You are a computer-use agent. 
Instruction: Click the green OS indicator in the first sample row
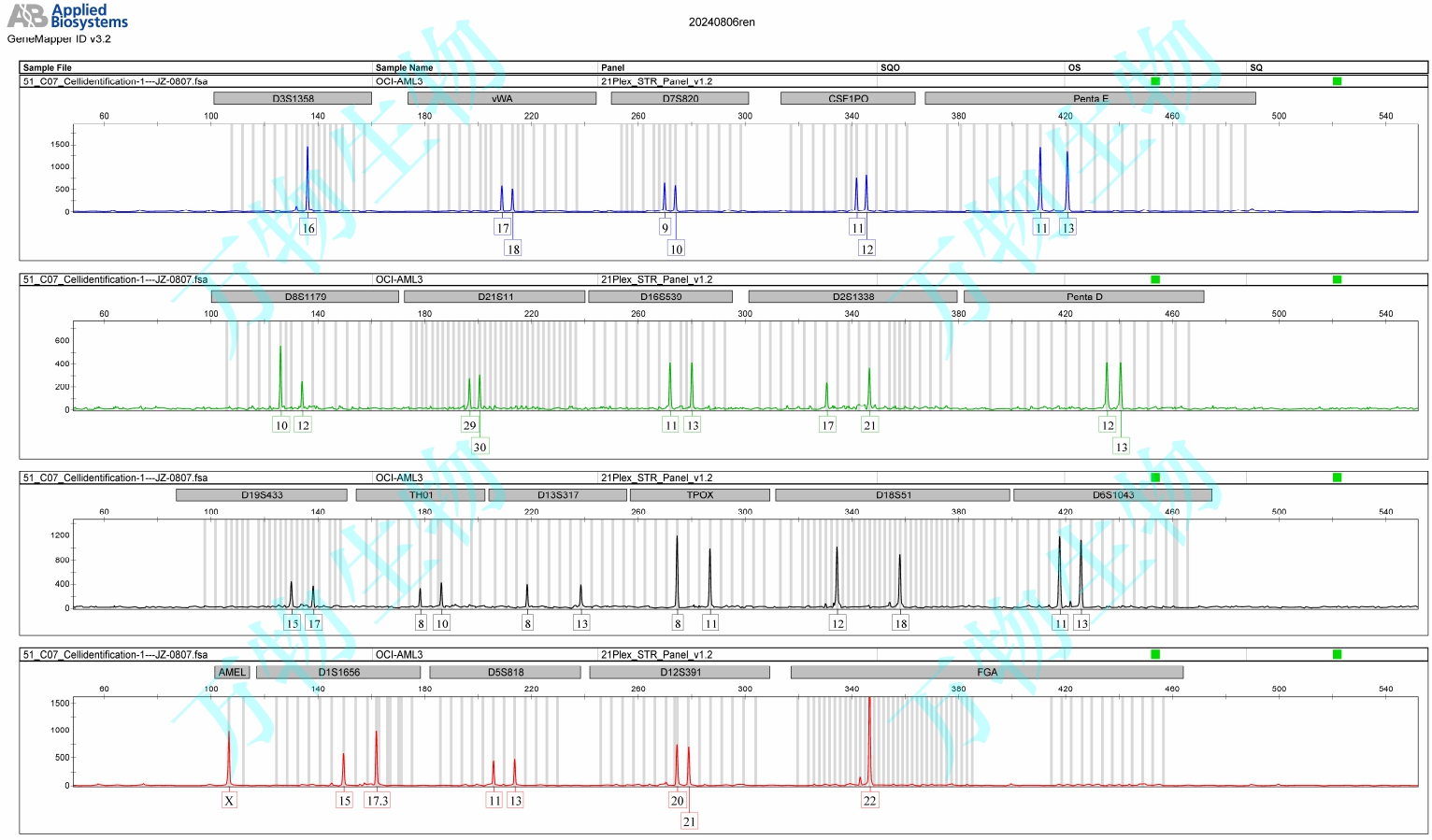click(x=1155, y=81)
